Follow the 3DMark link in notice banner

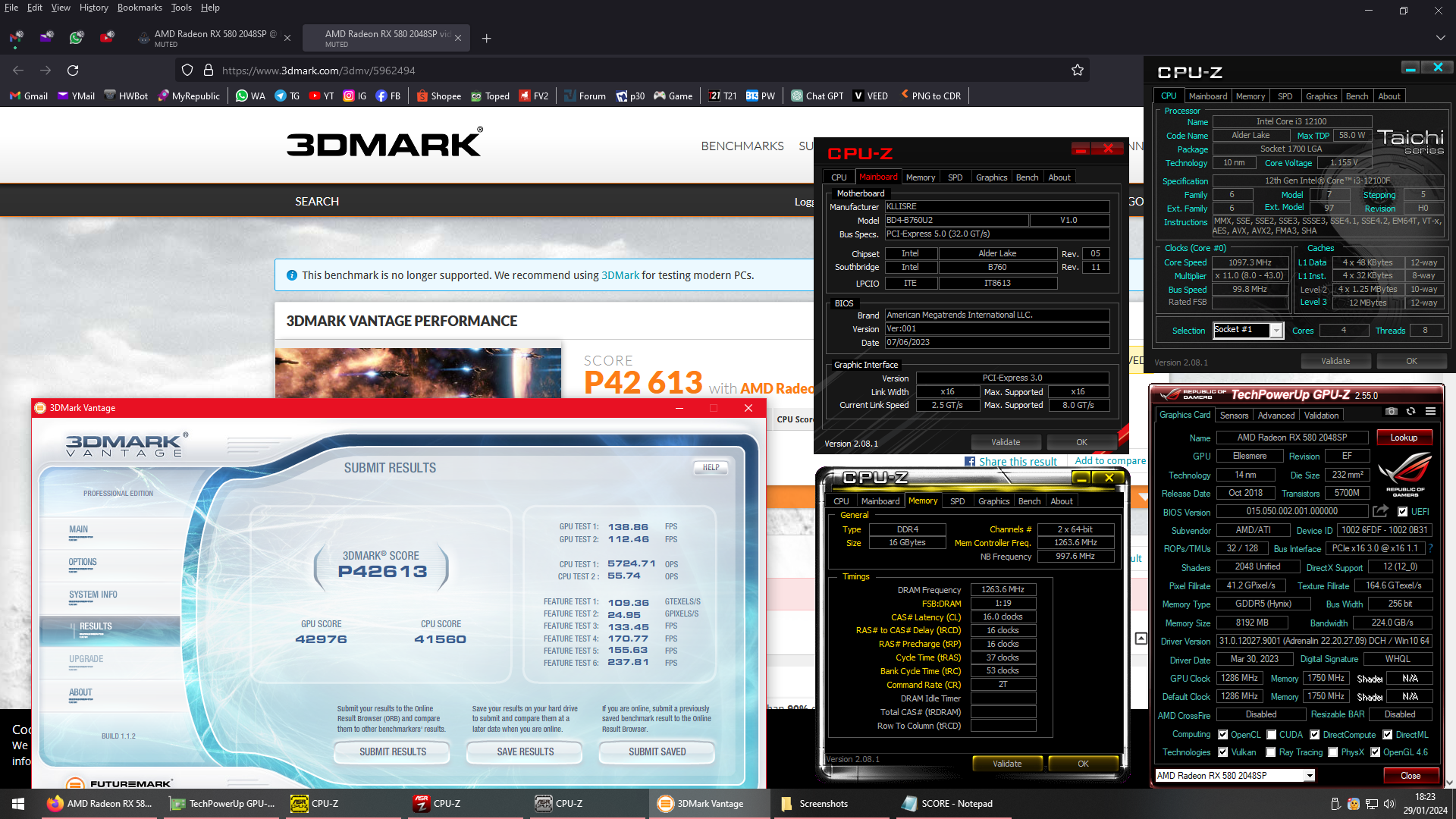coord(620,275)
